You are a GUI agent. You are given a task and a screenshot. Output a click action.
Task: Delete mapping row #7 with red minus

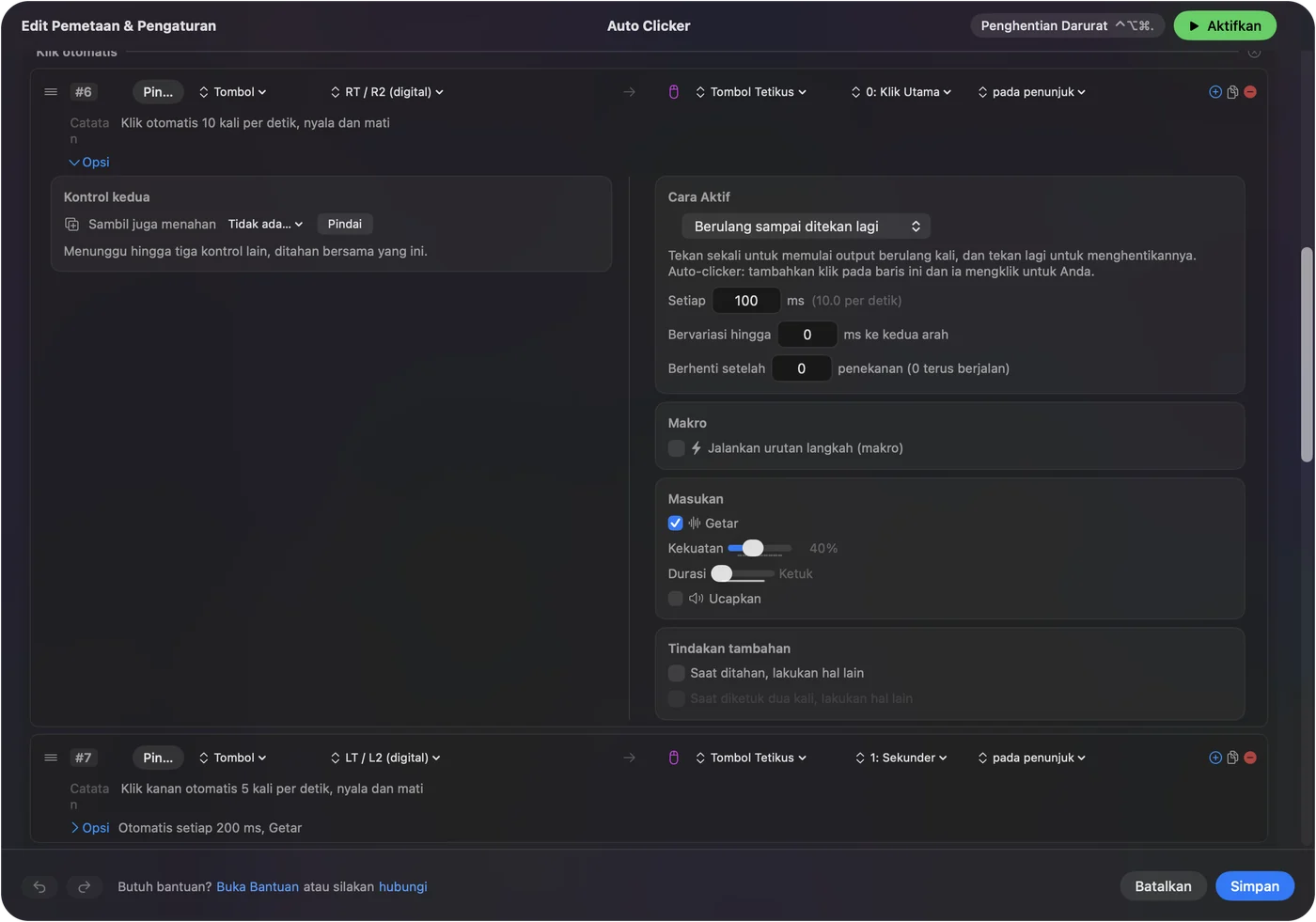click(1250, 758)
